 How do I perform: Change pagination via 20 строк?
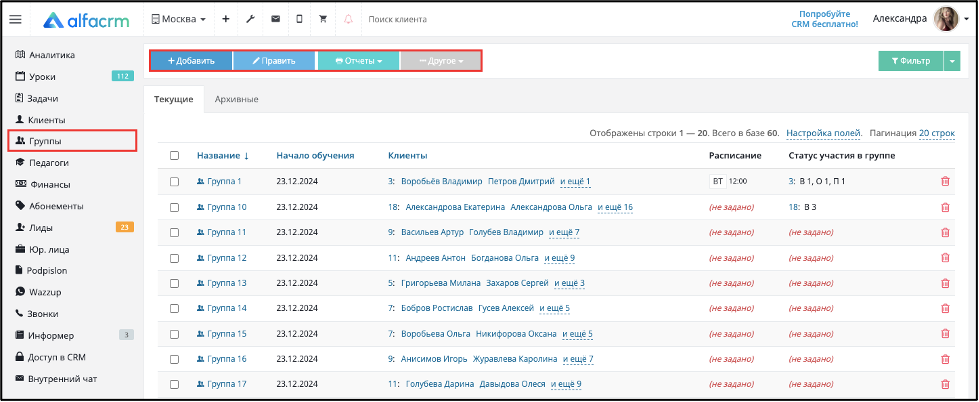point(937,134)
